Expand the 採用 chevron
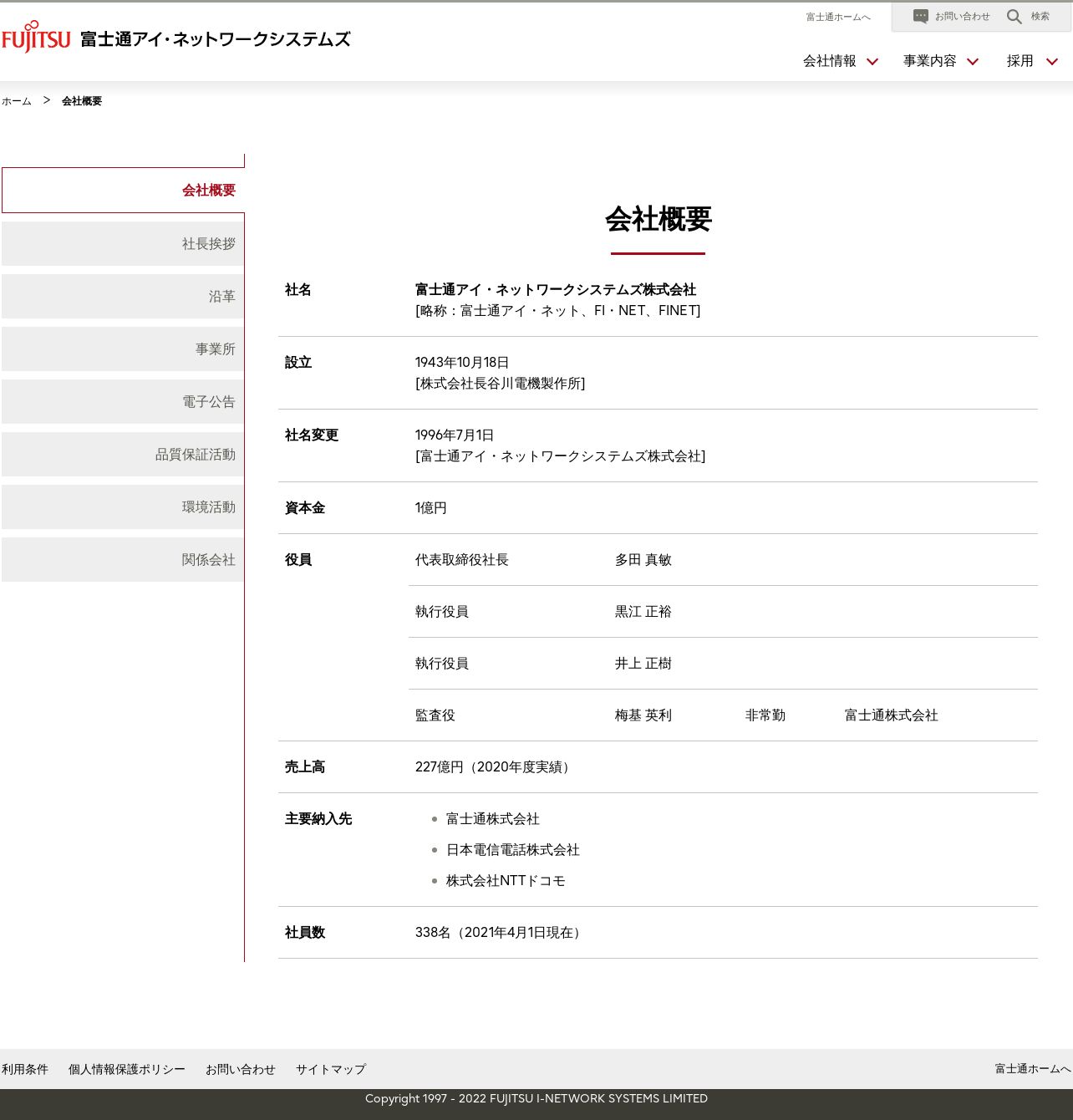 click(x=1052, y=61)
